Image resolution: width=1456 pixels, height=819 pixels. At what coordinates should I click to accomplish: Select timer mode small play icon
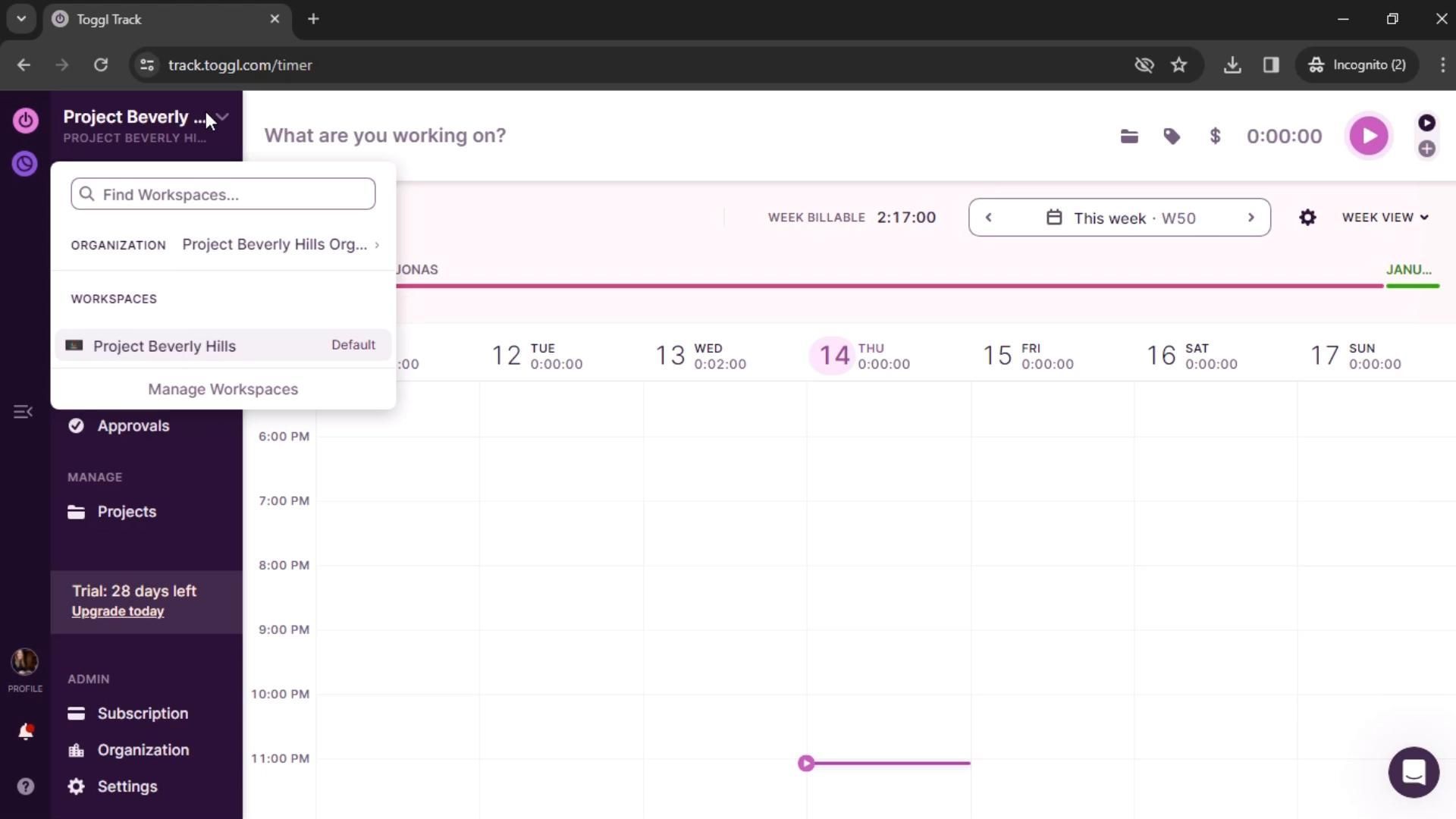(1426, 123)
